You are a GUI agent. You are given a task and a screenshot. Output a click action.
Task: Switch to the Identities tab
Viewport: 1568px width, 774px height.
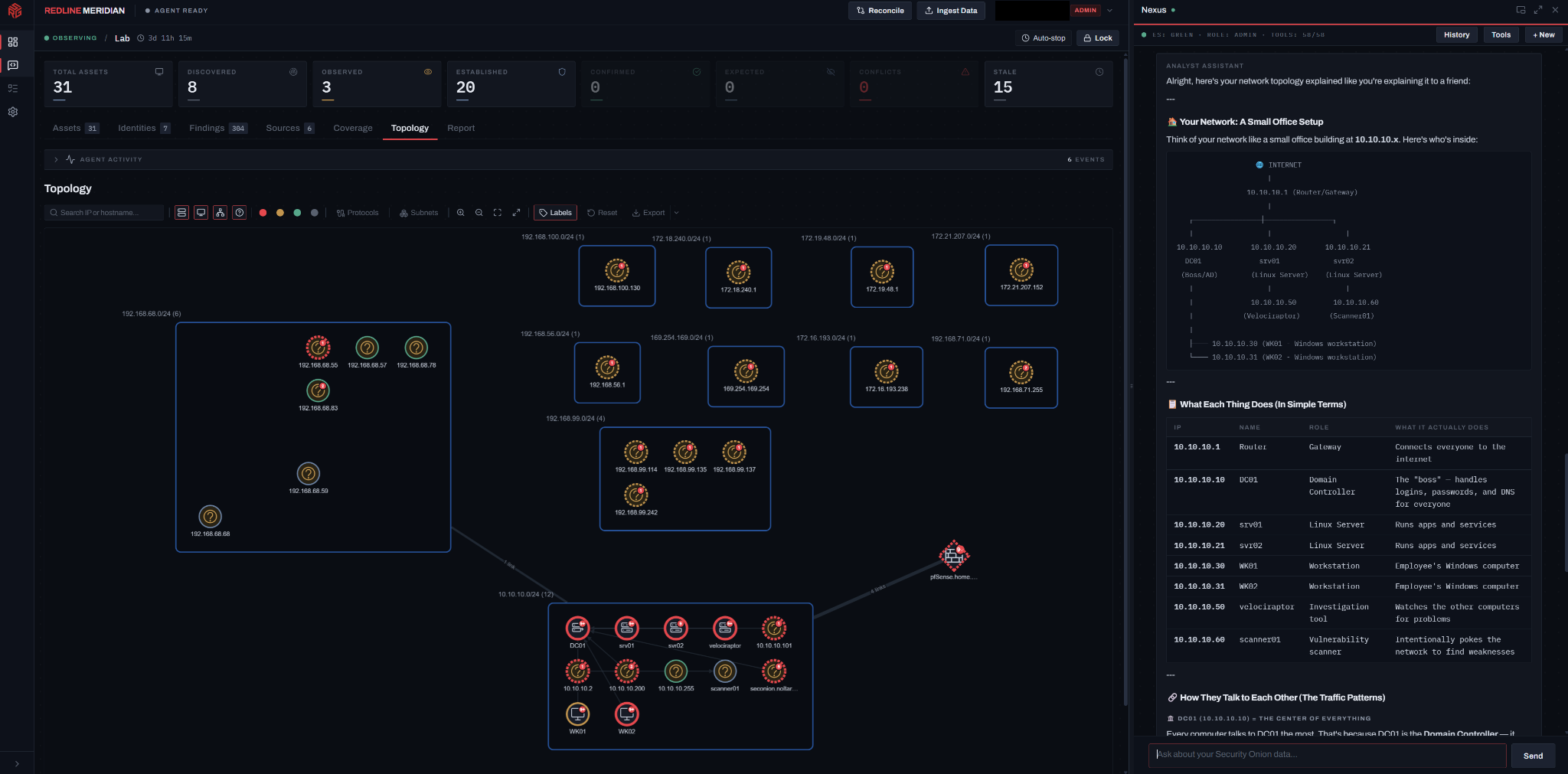[144, 128]
